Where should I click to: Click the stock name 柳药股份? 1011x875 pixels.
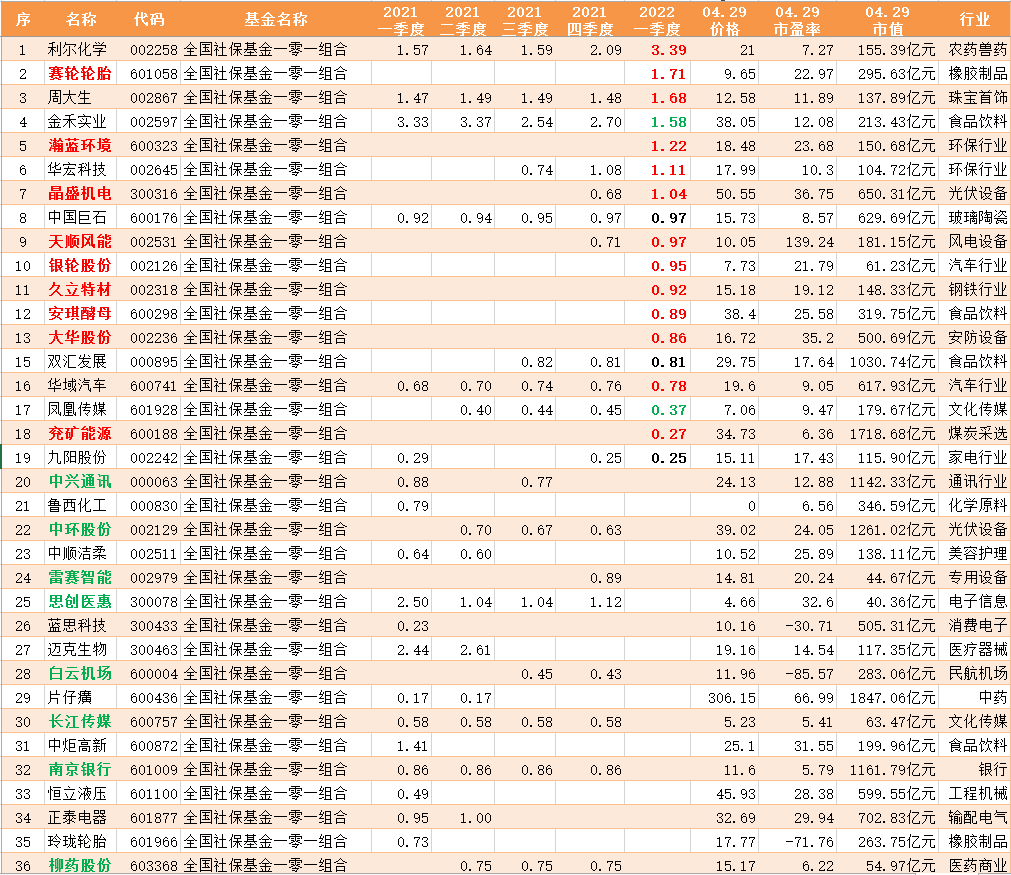coord(80,865)
